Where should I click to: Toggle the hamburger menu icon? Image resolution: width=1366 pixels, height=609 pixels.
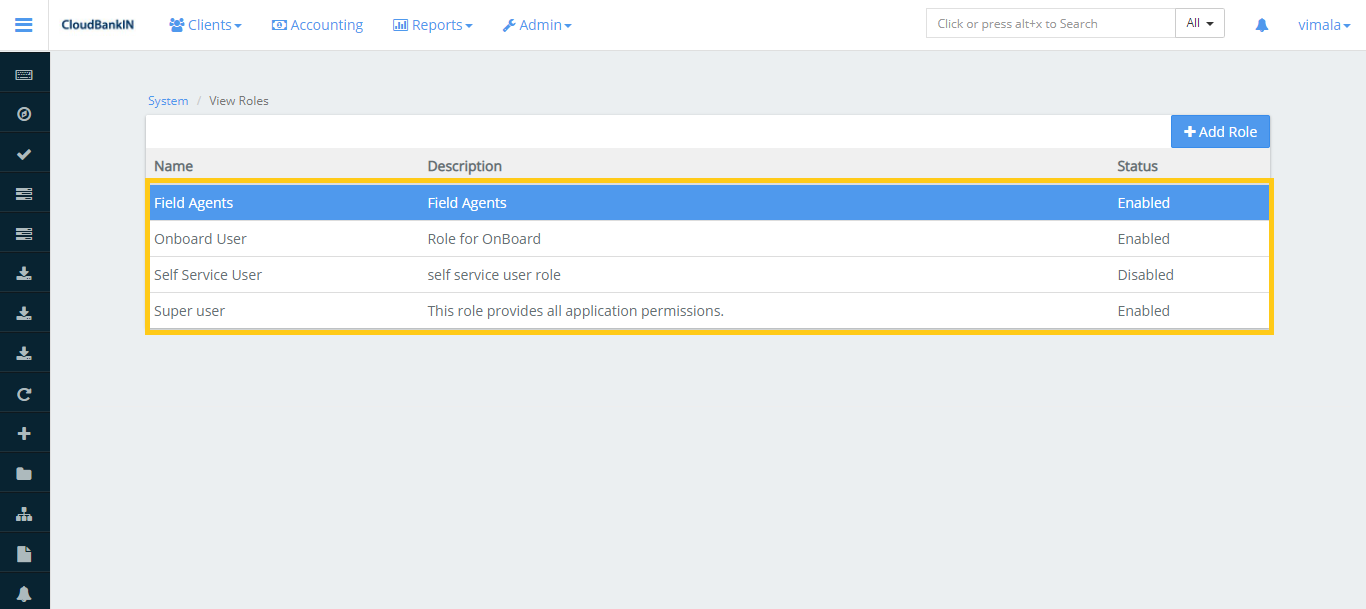coord(24,25)
